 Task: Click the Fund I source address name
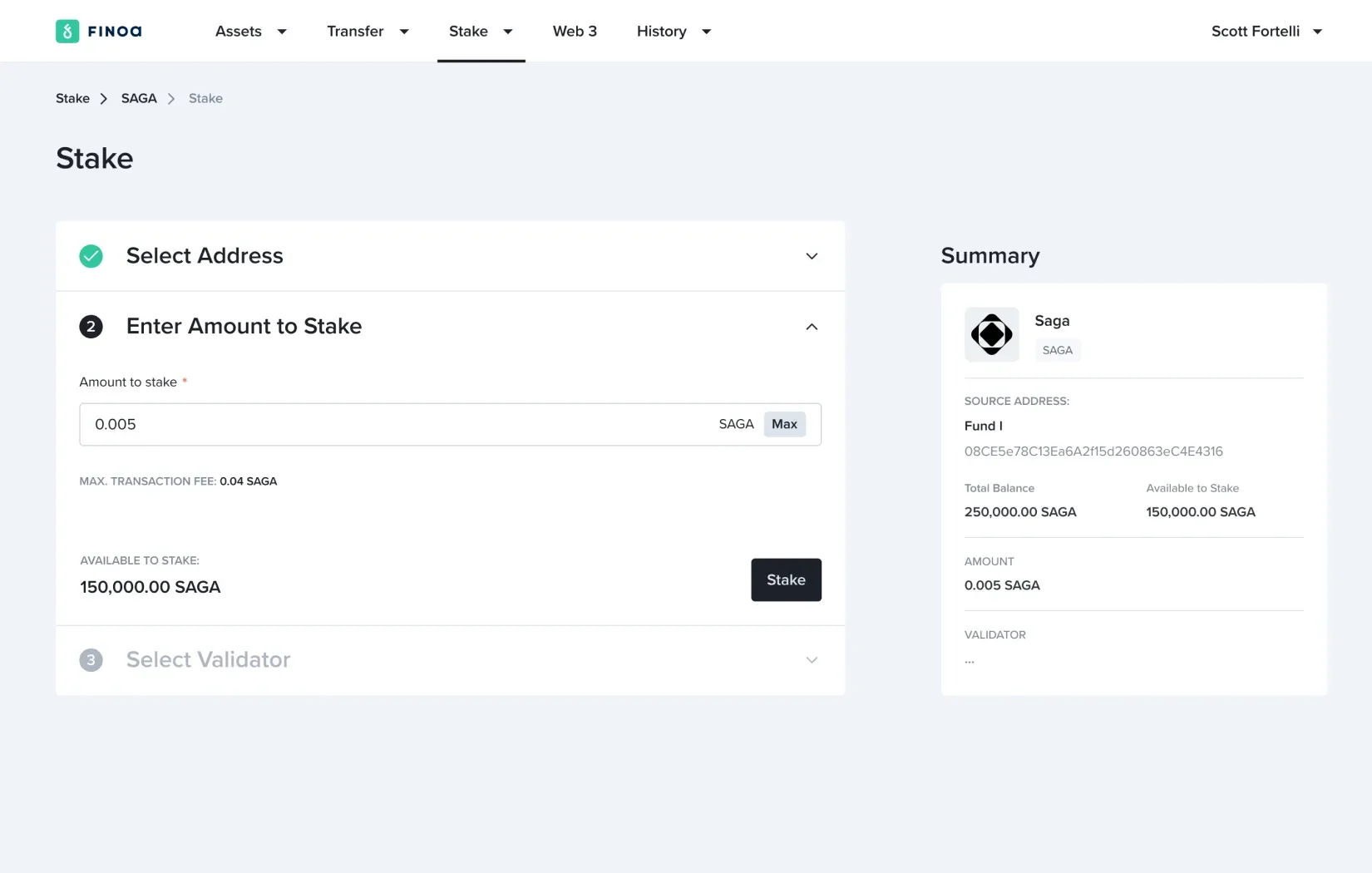pyautogui.click(x=983, y=426)
